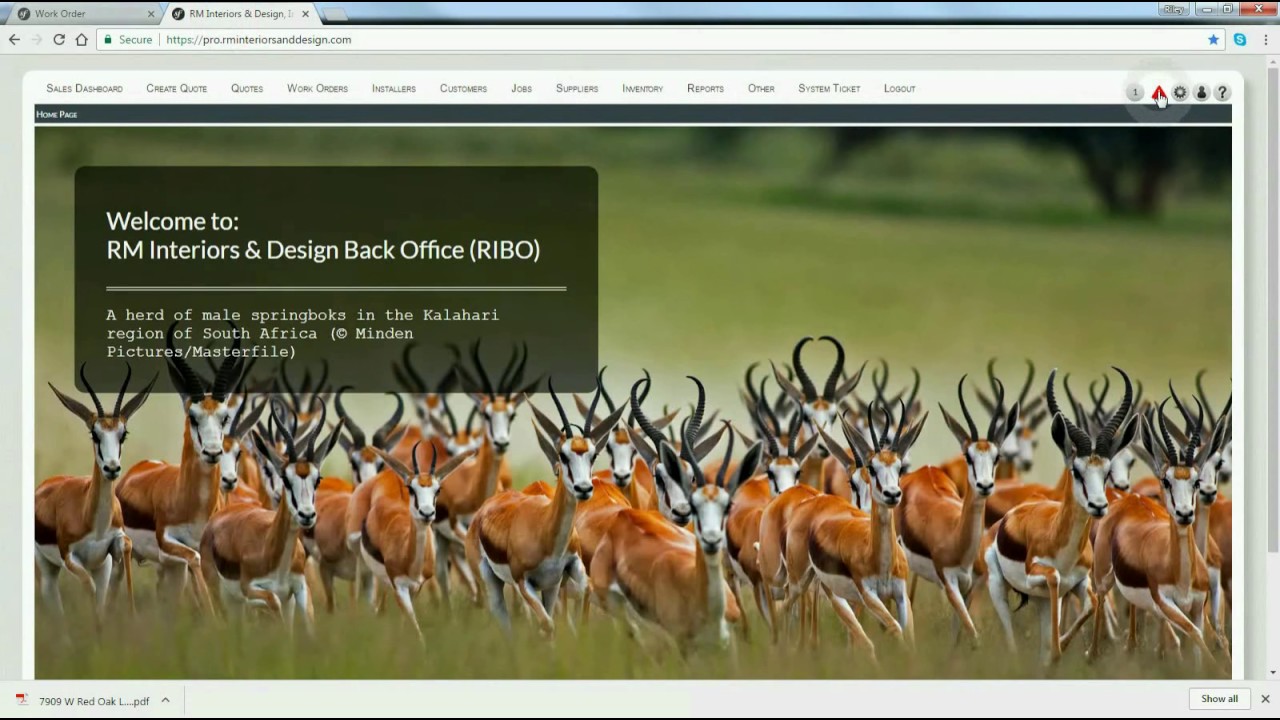Click Logout in the navigation bar
Image resolution: width=1280 pixels, height=720 pixels.
[x=899, y=89]
